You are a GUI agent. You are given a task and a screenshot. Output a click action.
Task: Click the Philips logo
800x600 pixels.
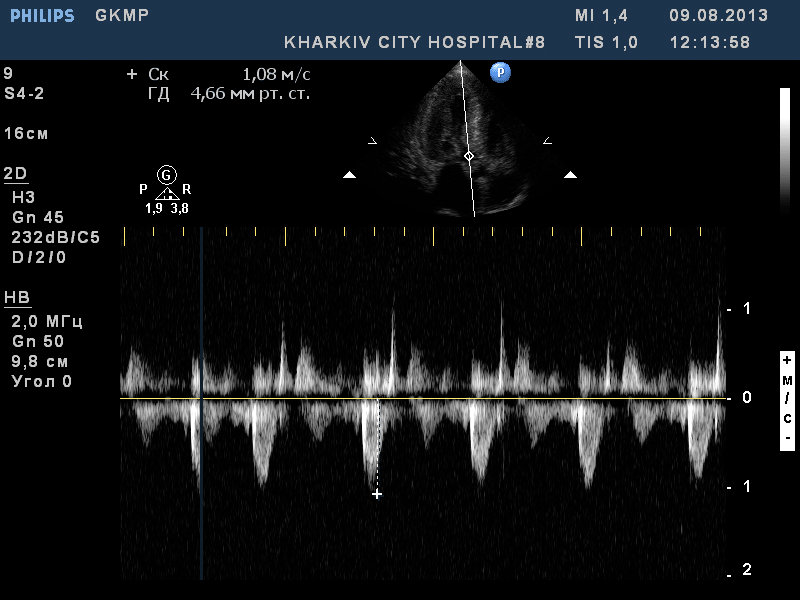click(x=42, y=16)
